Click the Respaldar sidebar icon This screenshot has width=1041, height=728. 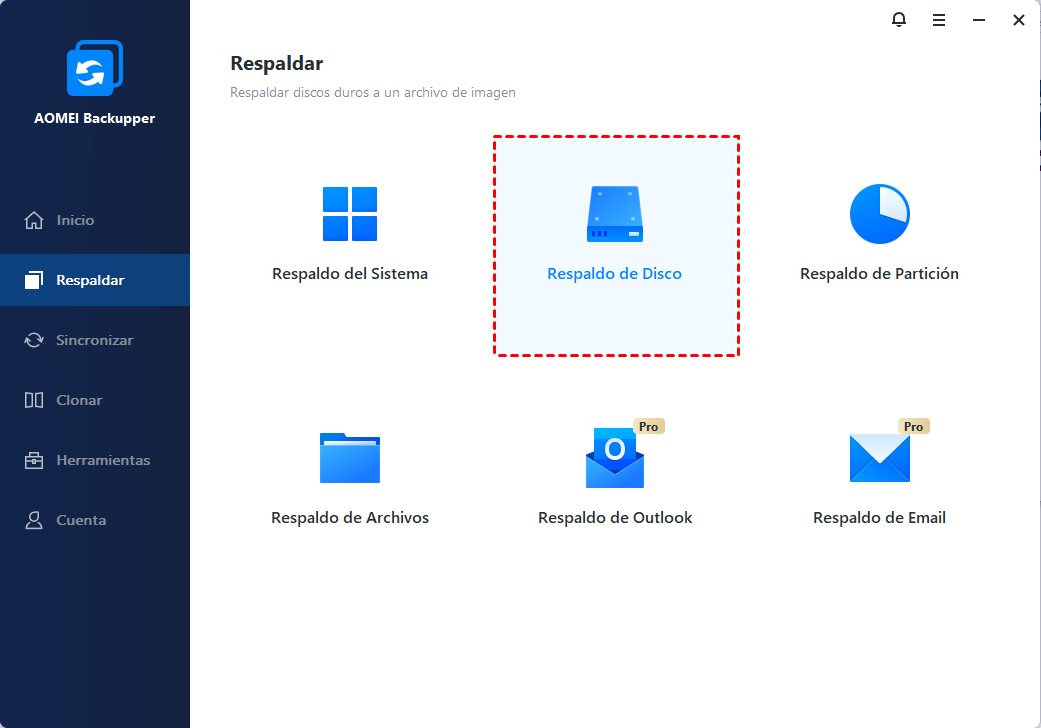pyautogui.click(x=34, y=280)
